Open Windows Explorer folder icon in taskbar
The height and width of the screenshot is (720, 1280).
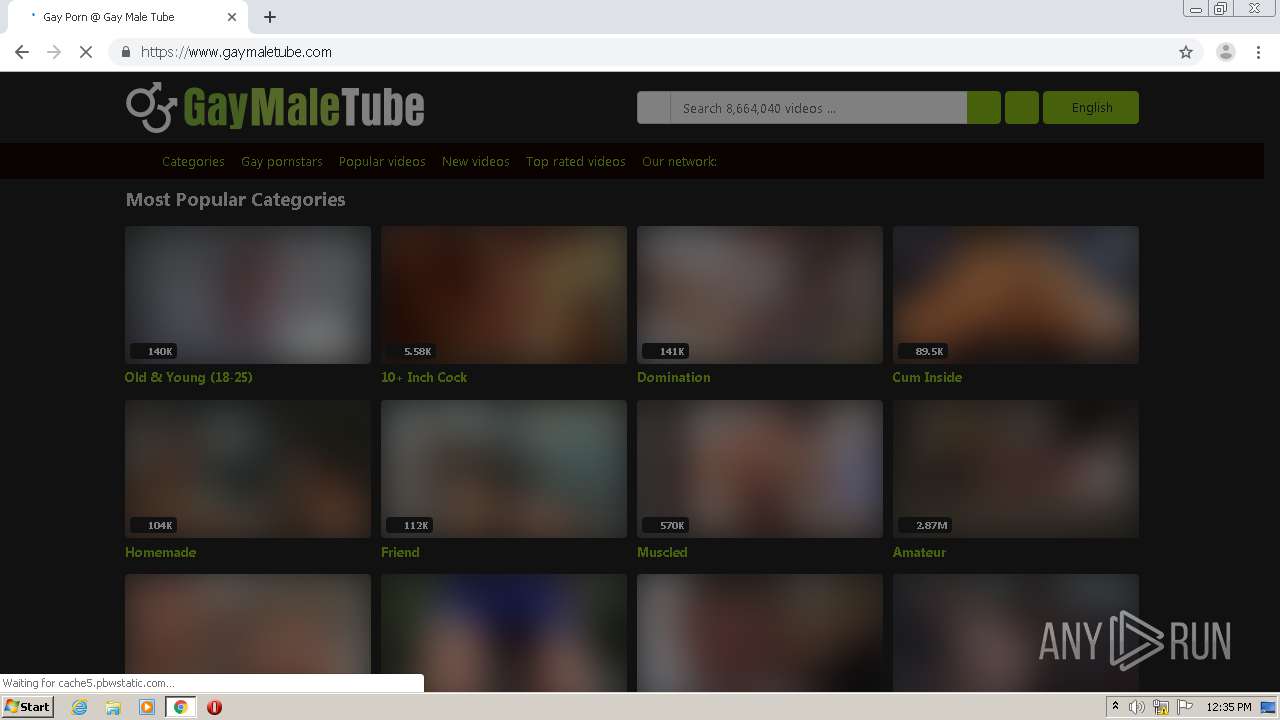(x=113, y=707)
